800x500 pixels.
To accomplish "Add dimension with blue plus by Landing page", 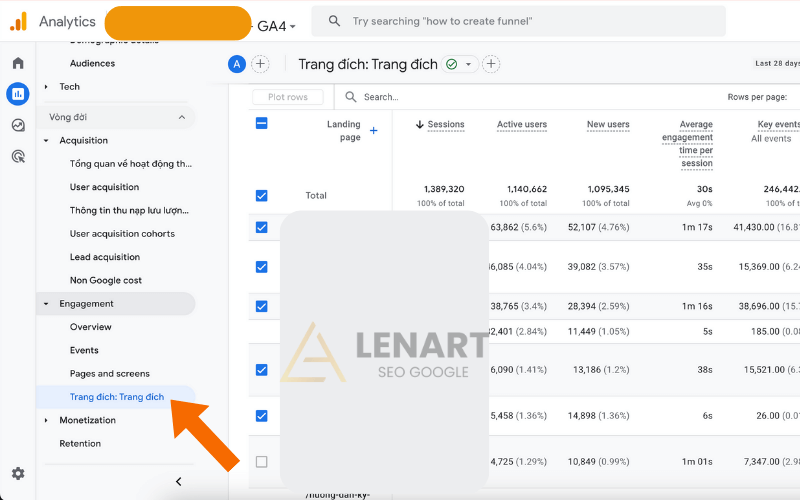I will coord(373,131).
